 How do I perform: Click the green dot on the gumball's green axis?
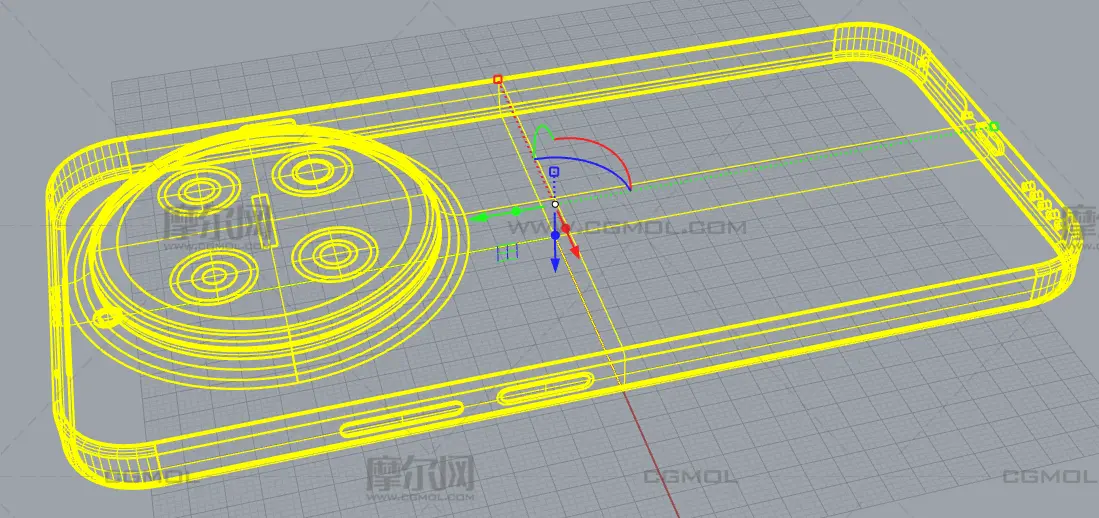coord(516,211)
